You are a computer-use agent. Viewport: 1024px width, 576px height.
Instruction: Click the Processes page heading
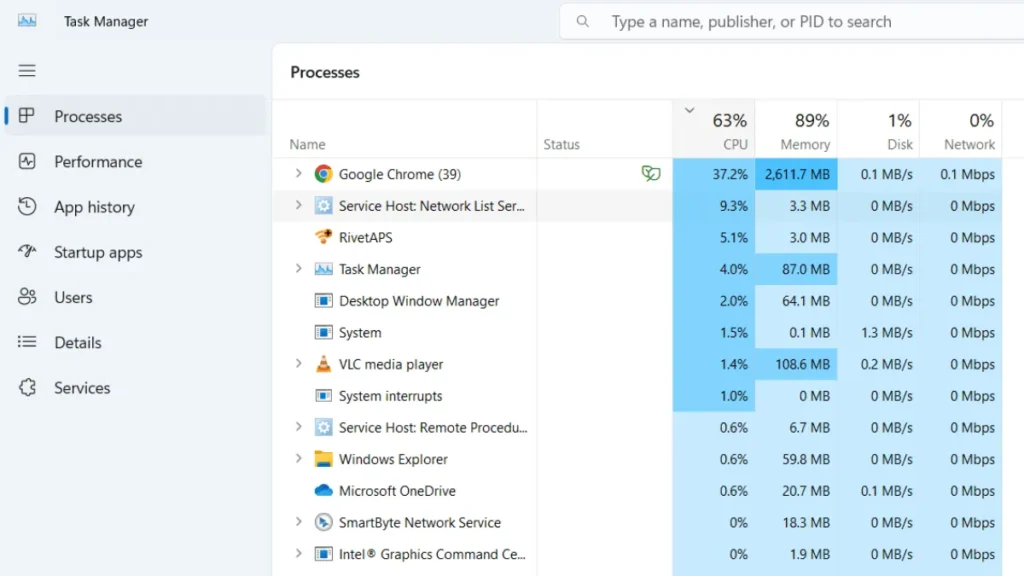325,72
